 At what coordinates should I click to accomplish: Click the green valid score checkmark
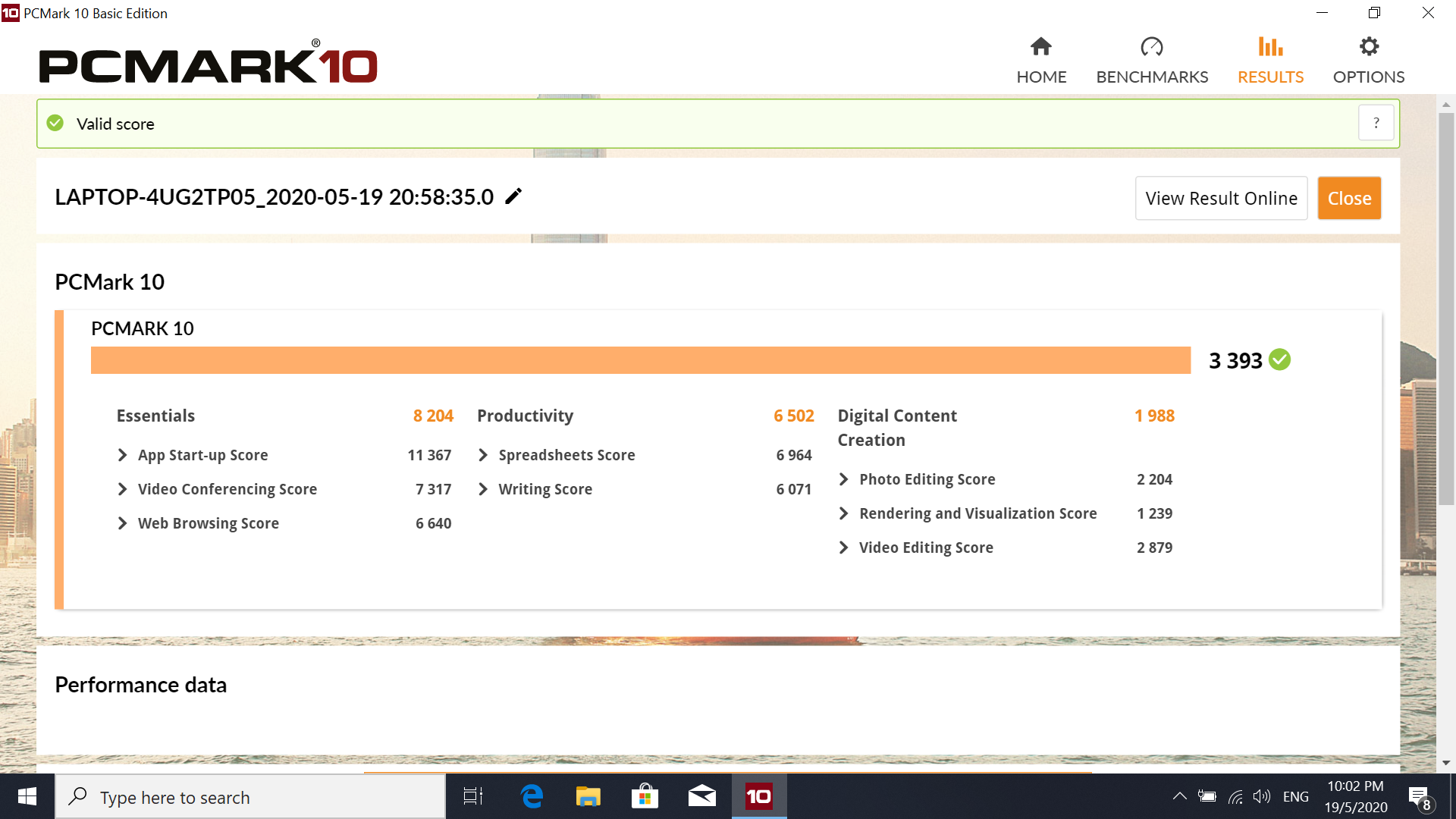pos(55,123)
